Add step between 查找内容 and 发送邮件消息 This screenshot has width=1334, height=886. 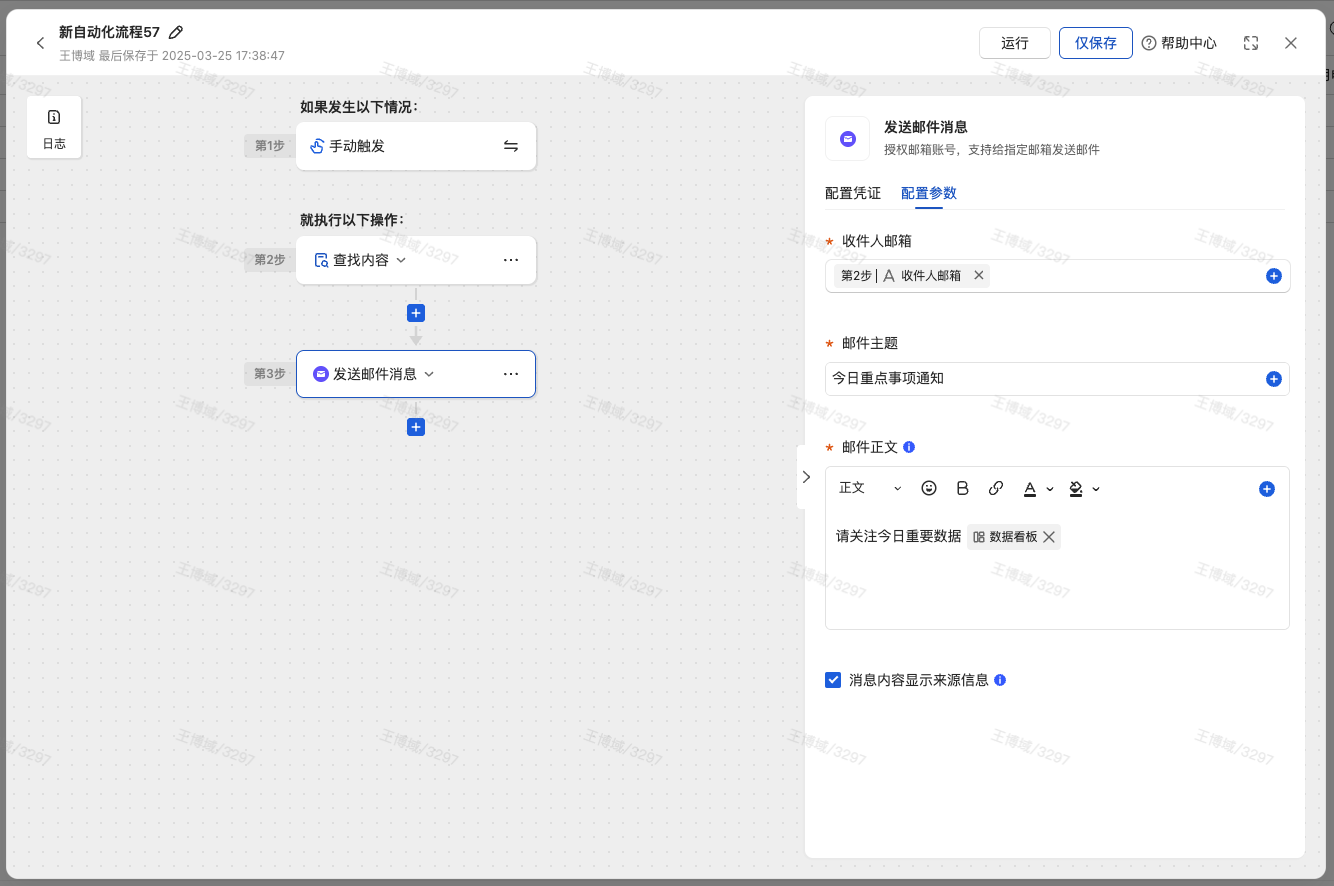click(x=416, y=313)
